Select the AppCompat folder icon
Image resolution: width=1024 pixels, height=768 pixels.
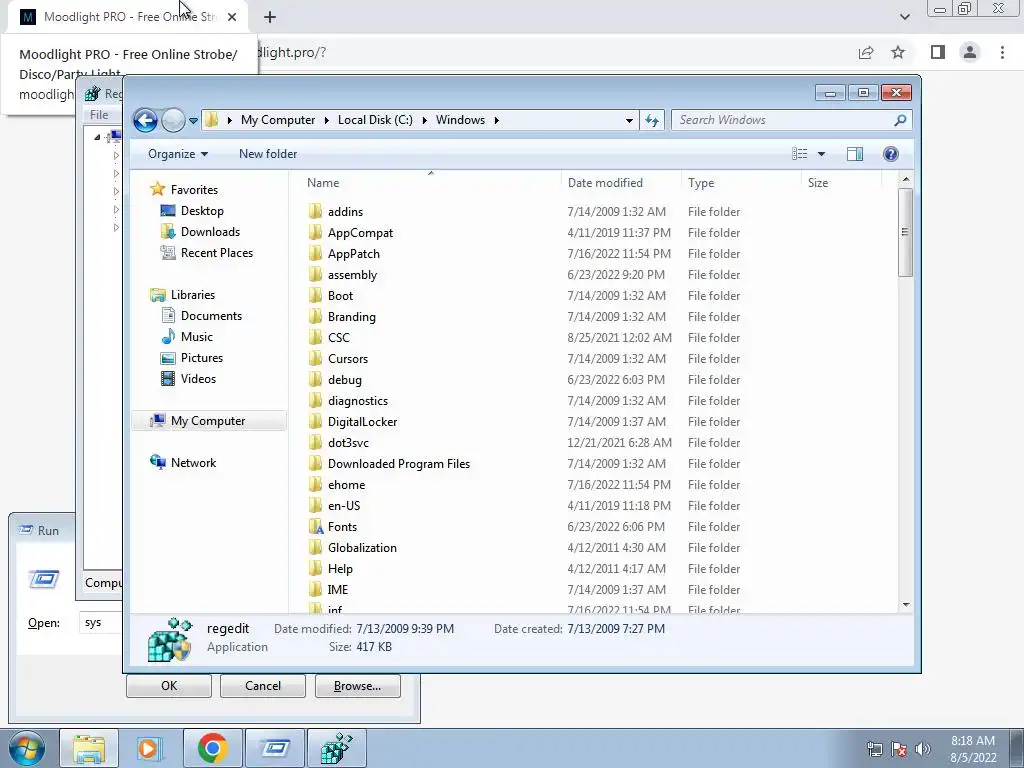coord(315,232)
